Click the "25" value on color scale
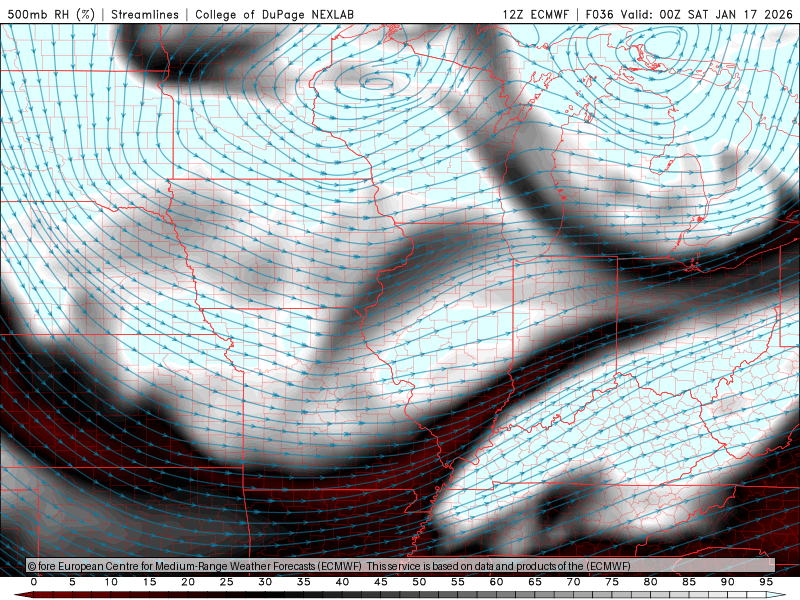The width and height of the screenshot is (800, 600). [227, 582]
